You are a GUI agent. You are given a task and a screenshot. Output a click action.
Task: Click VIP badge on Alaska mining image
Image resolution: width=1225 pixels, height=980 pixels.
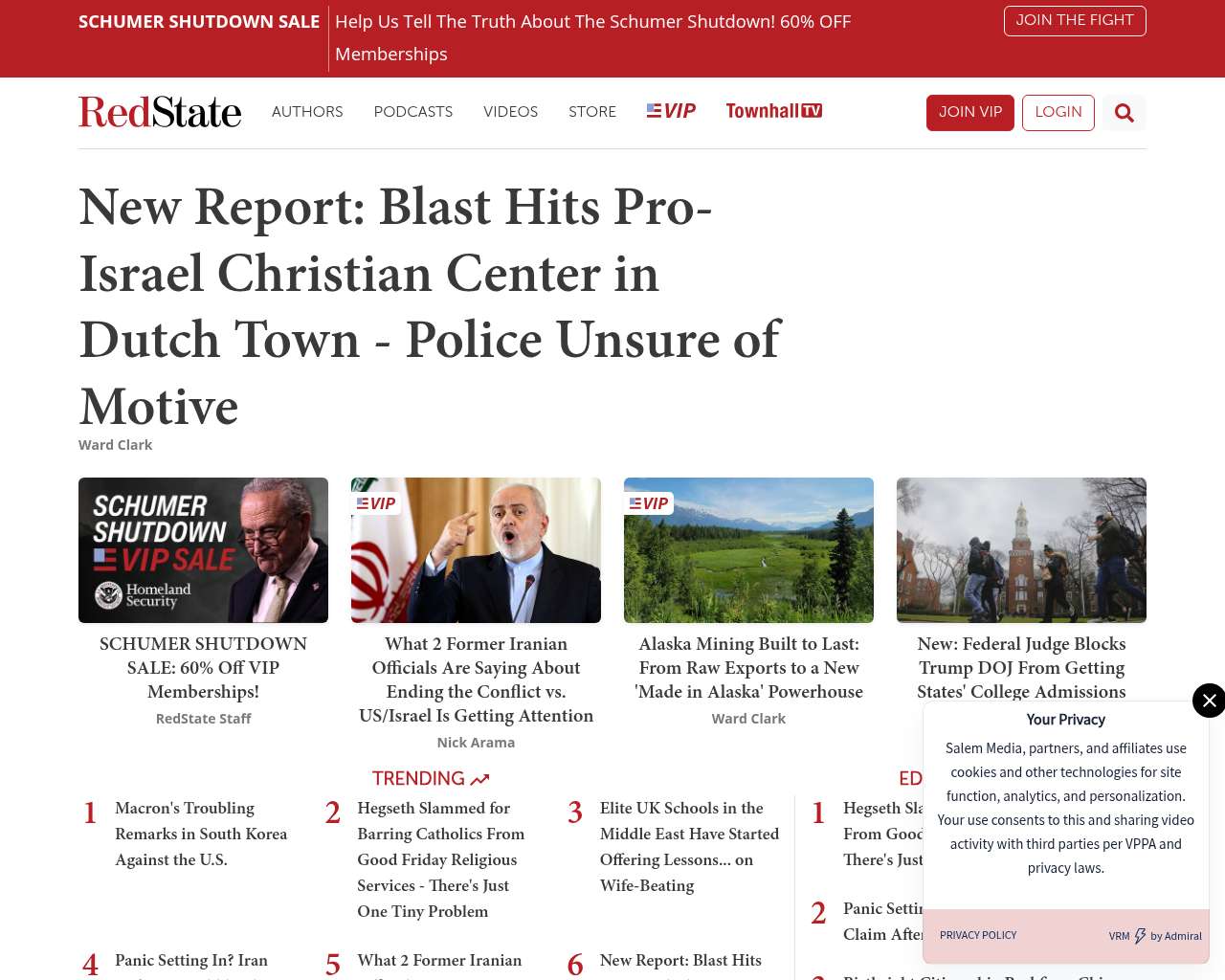coord(649,503)
